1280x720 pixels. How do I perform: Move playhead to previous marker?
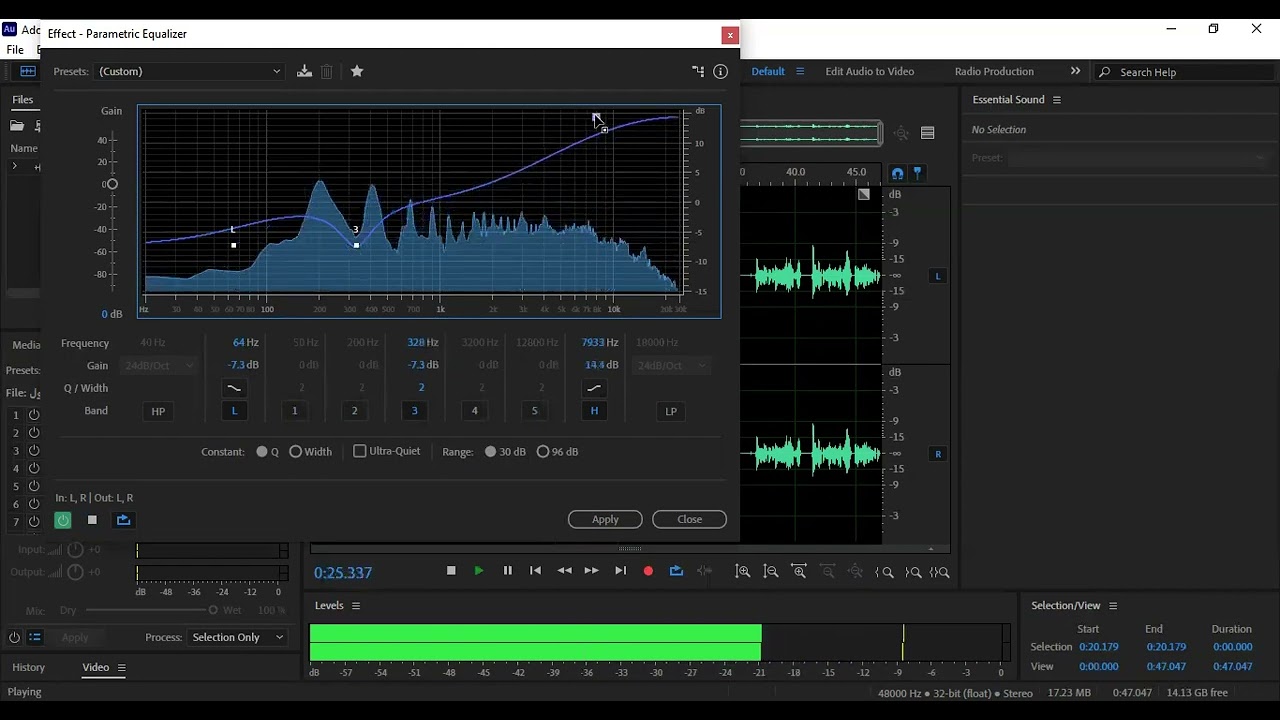535,570
